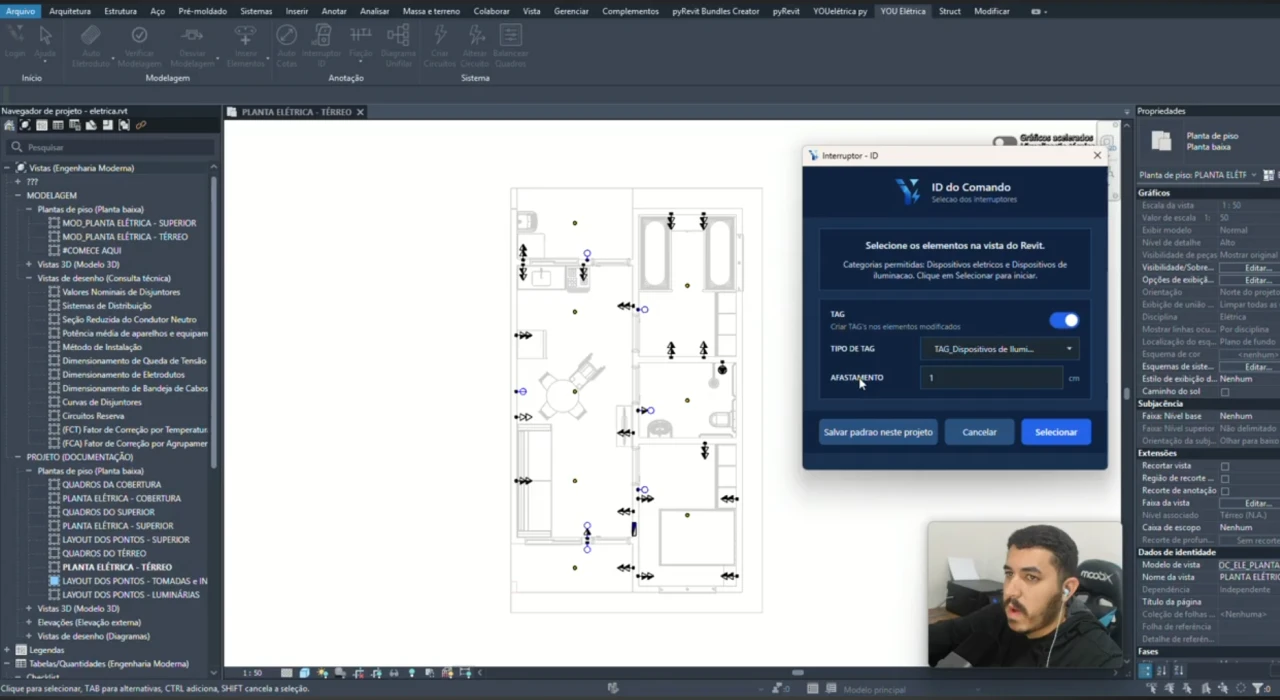The width and height of the screenshot is (1280, 700).
Task: Click the Pesquisar search field
Action: coord(110,147)
